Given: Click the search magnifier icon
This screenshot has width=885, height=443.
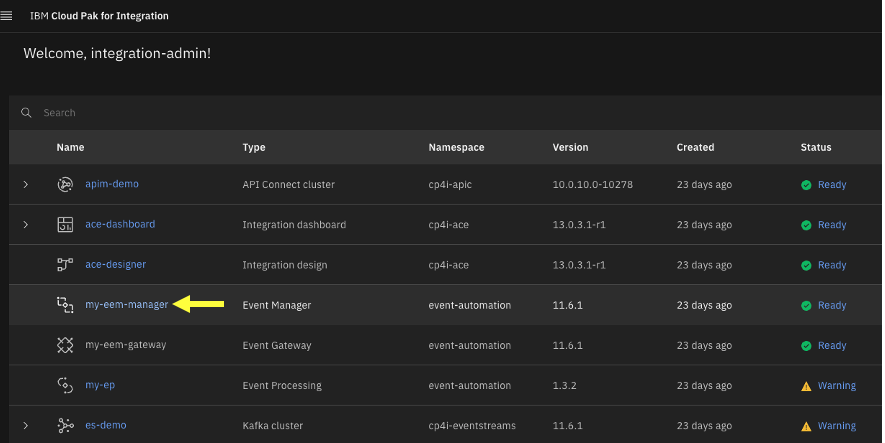Looking at the screenshot, I should point(27,113).
